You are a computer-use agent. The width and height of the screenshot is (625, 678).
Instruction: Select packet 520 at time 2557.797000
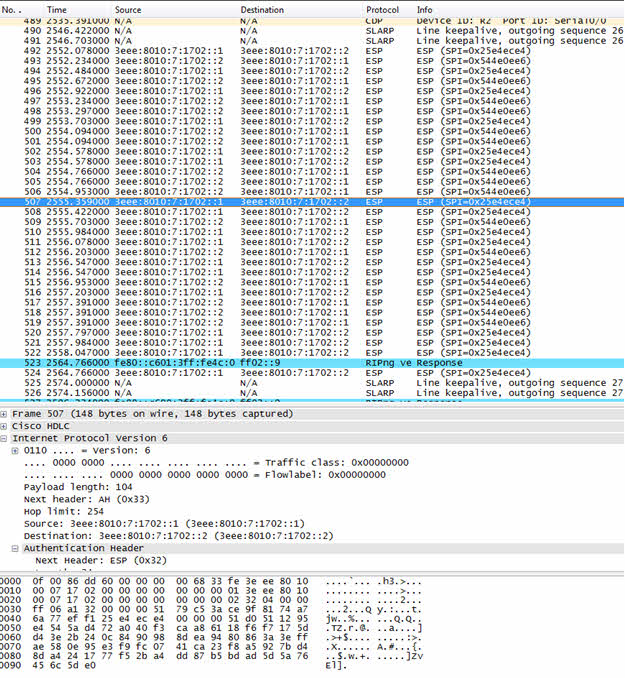pyautogui.click(x=312, y=333)
